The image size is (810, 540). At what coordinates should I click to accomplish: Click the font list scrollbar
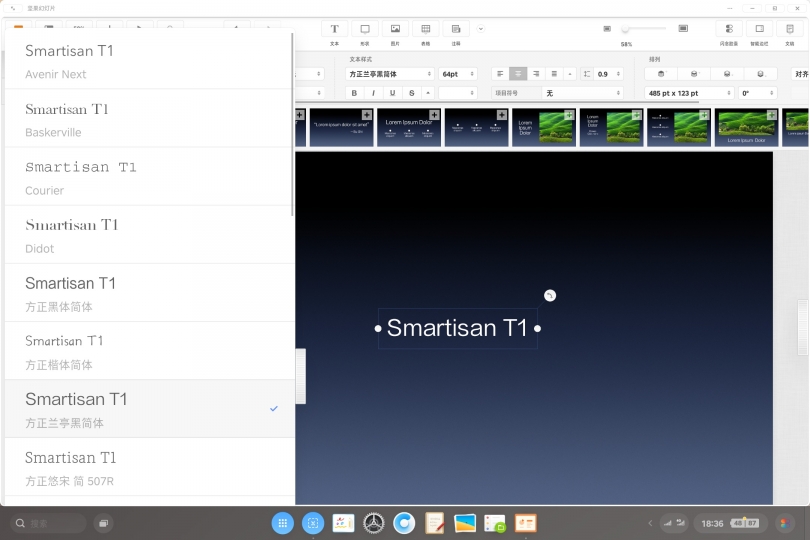[x=293, y=124]
